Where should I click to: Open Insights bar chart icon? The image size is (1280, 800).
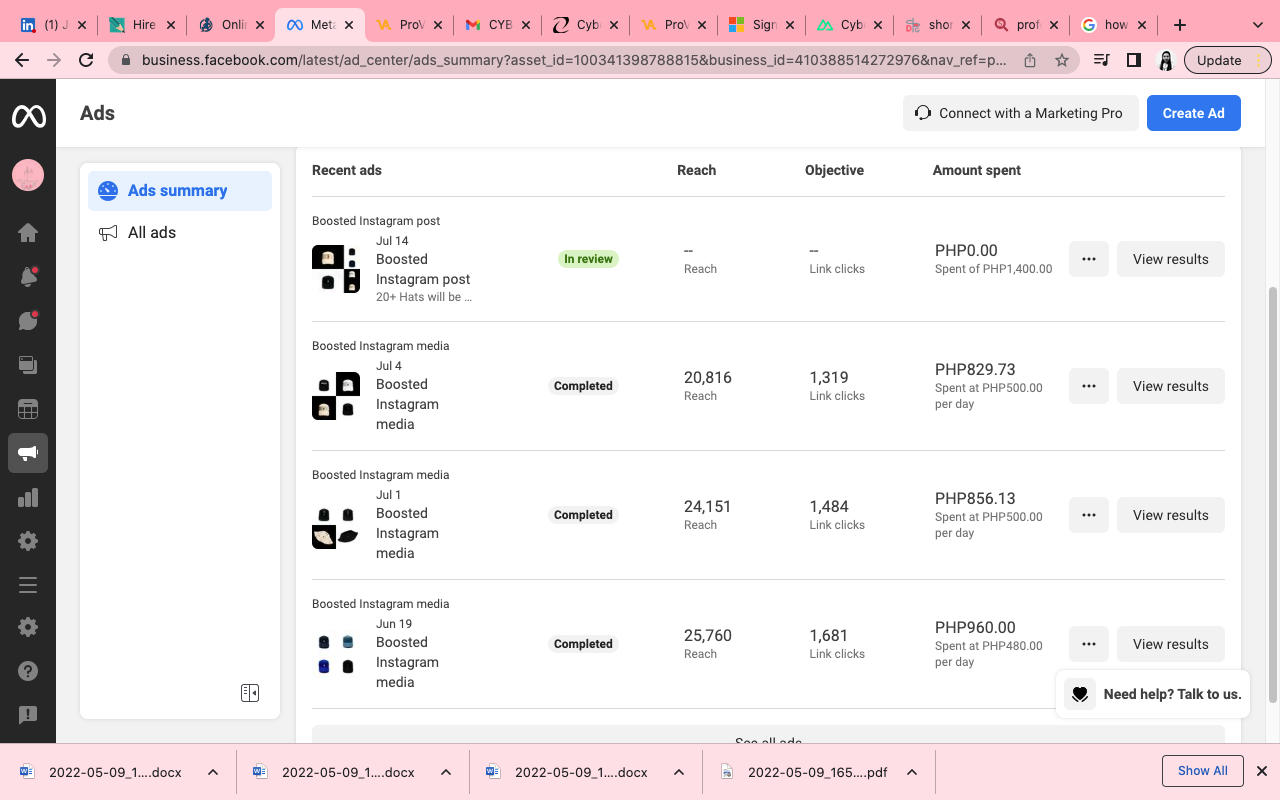28,497
